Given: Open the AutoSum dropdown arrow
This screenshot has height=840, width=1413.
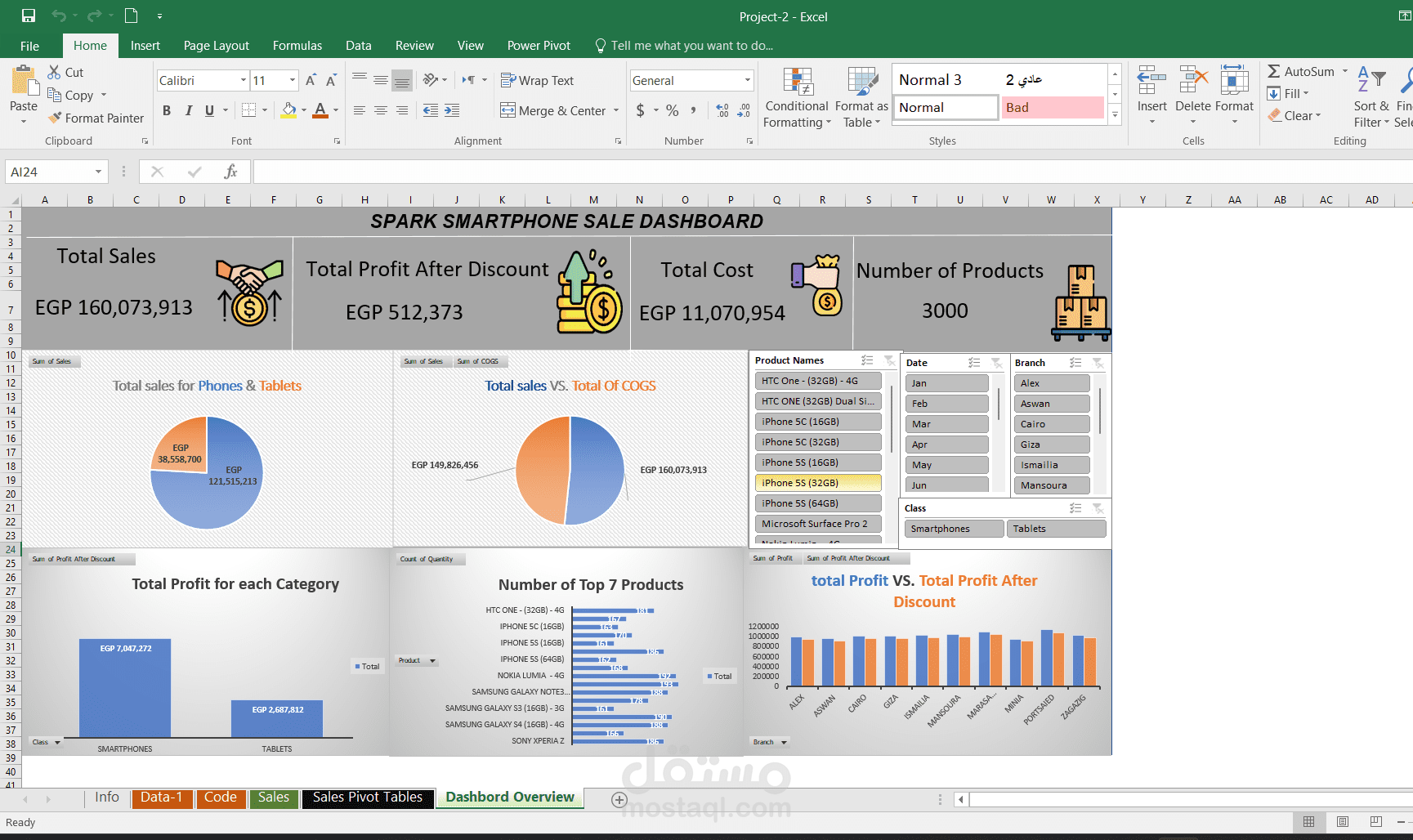Looking at the screenshot, I should (1344, 71).
